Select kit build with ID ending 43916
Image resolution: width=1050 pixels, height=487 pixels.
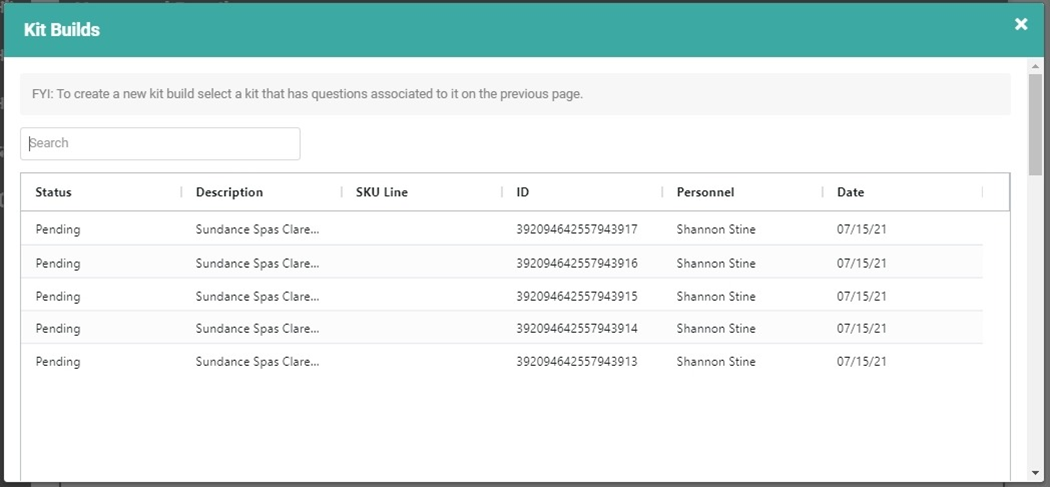576,263
